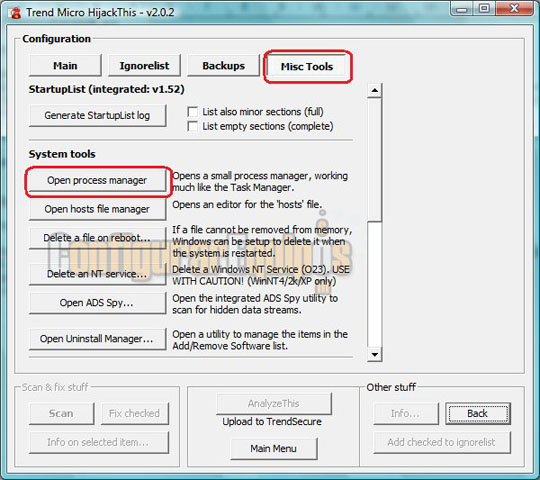Click Add checked to ignorelist button
540x480 pixels.
click(x=442, y=442)
